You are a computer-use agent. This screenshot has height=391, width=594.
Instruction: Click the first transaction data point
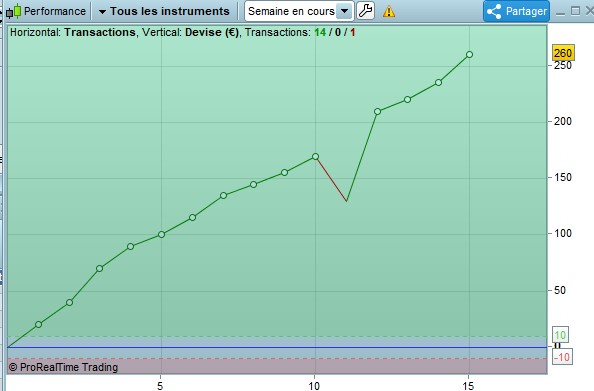pyautogui.click(x=38, y=324)
